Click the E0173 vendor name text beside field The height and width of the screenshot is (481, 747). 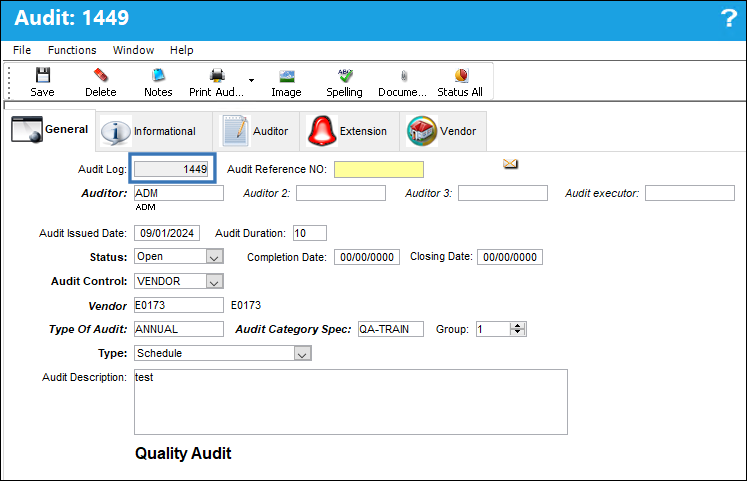[x=246, y=305]
